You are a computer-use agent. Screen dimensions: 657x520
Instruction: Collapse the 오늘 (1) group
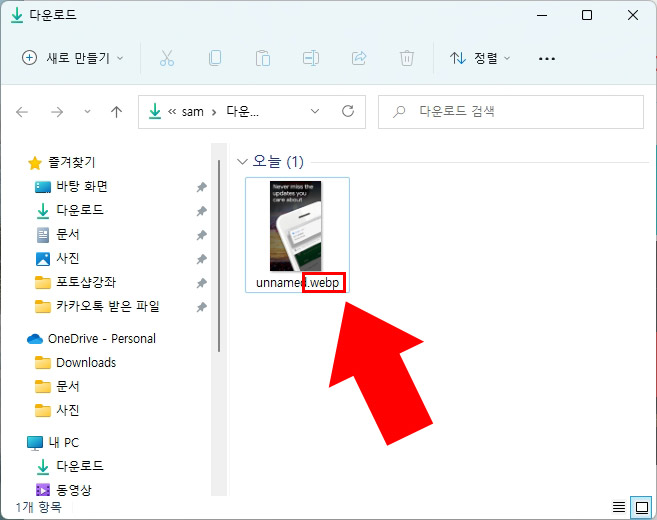pos(242,162)
